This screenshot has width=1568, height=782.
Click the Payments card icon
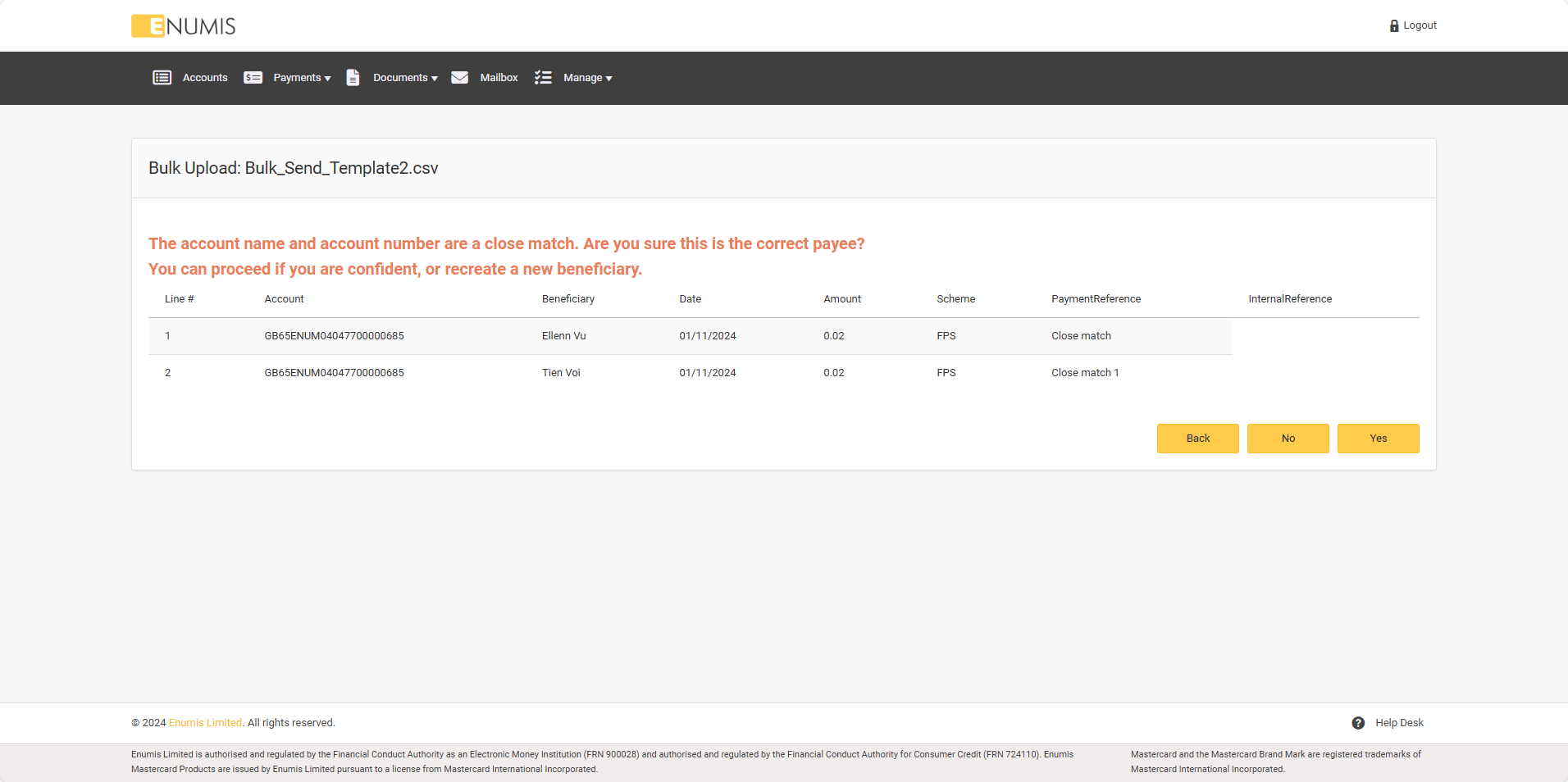click(x=253, y=78)
